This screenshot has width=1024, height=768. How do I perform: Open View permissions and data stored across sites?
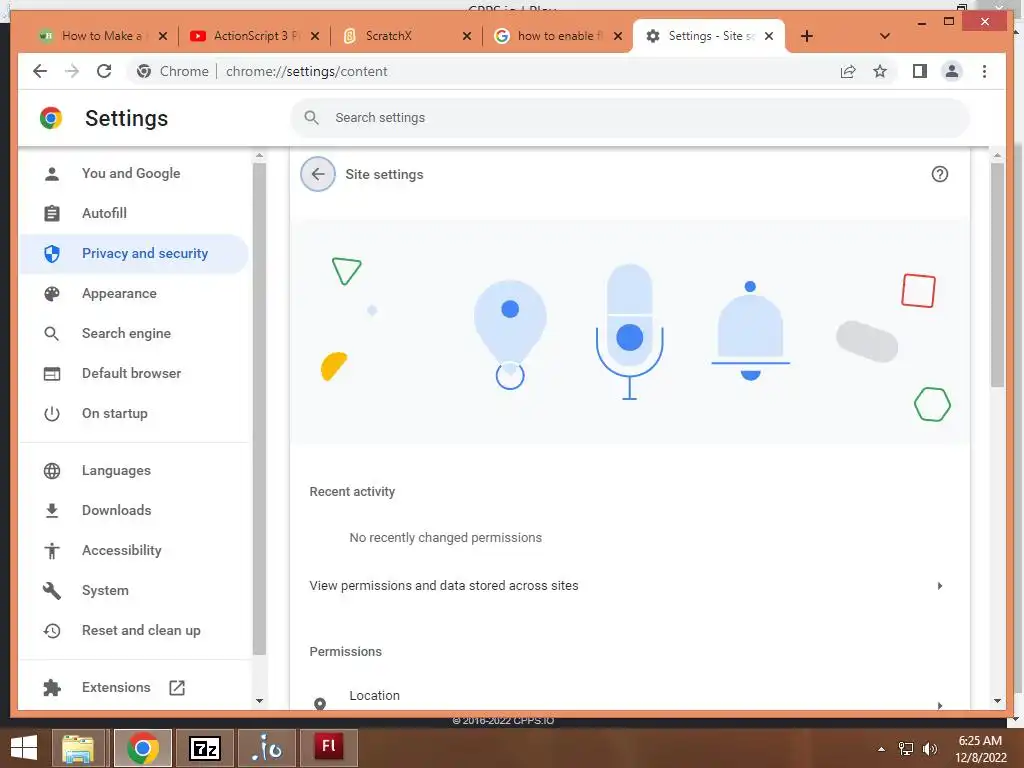tap(630, 586)
